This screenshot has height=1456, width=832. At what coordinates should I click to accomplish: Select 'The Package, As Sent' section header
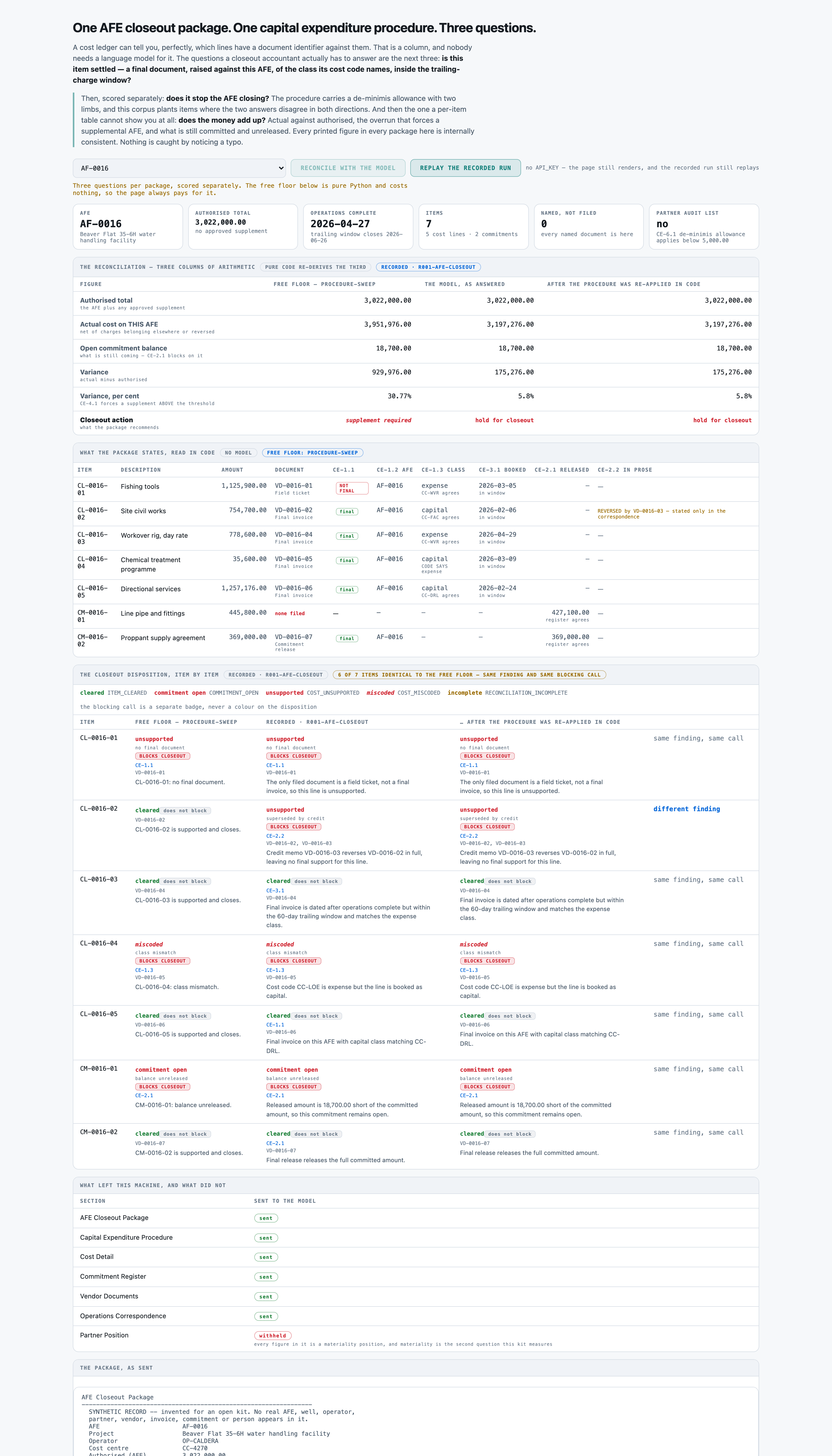click(116, 1368)
